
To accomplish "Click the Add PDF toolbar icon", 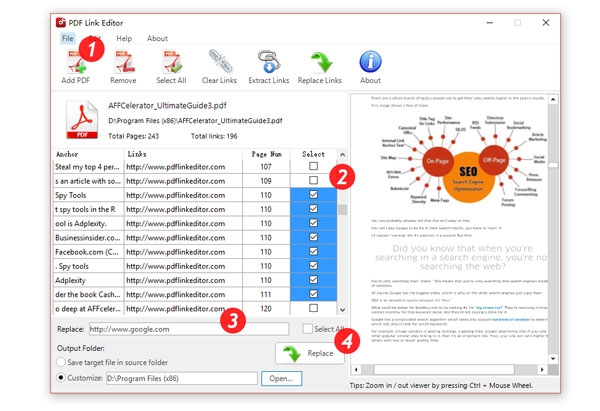I will pyautogui.click(x=76, y=63).
